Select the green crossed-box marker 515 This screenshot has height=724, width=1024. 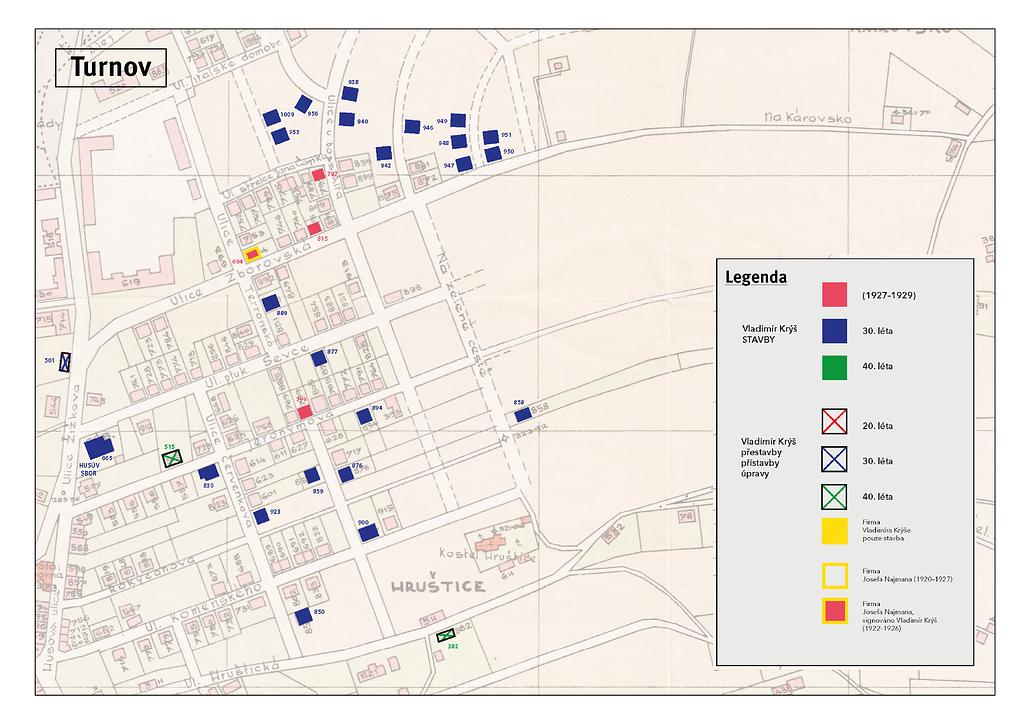click(x=174, y=458)
